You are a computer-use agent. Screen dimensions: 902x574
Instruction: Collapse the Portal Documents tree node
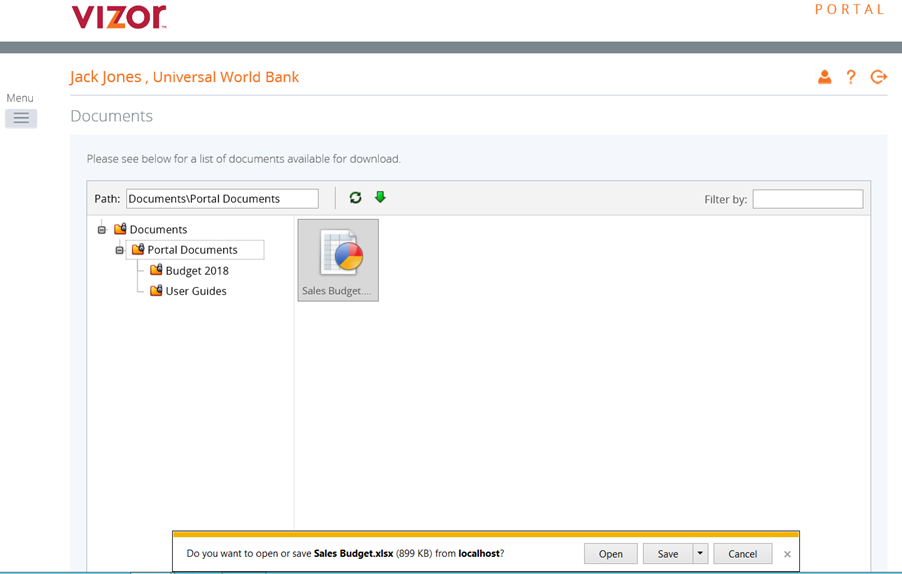pyautogui.click(x=119, y=250)
